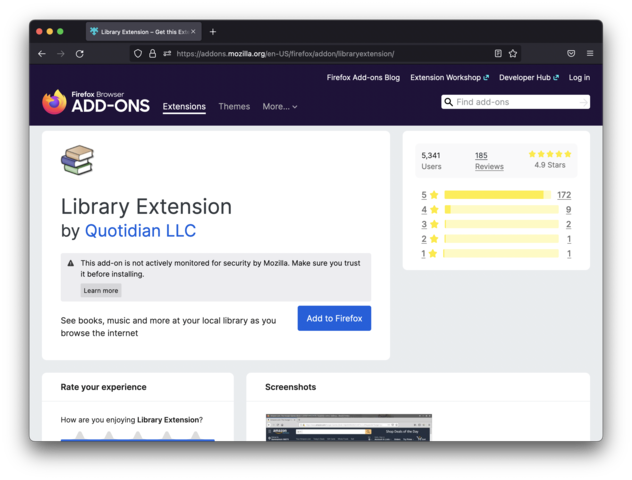Filter reviews by the 3-star bar
The height and width of the screenshot is (480, 632).
pos(501,224)
